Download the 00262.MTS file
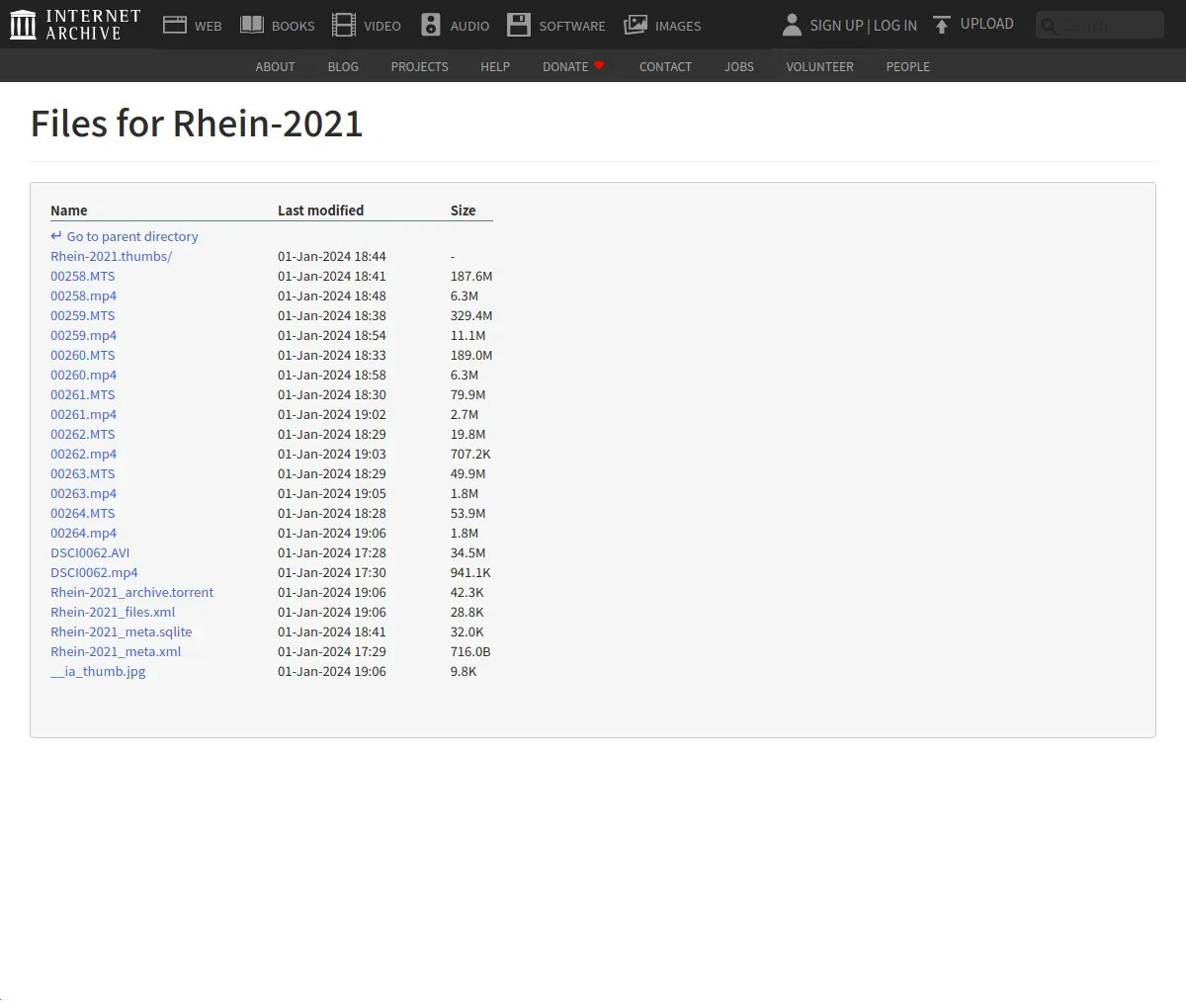 coord(83,434)
